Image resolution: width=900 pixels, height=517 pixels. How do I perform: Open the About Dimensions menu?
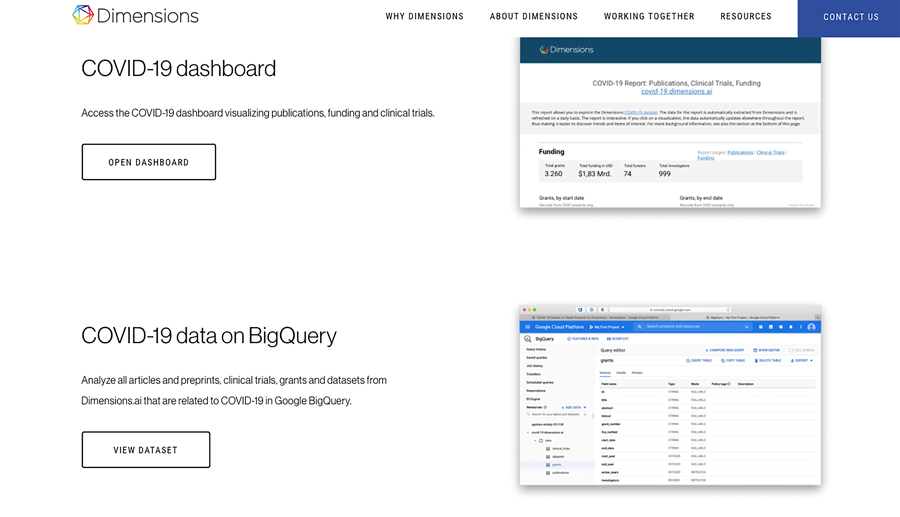click(x=534, y=17)
